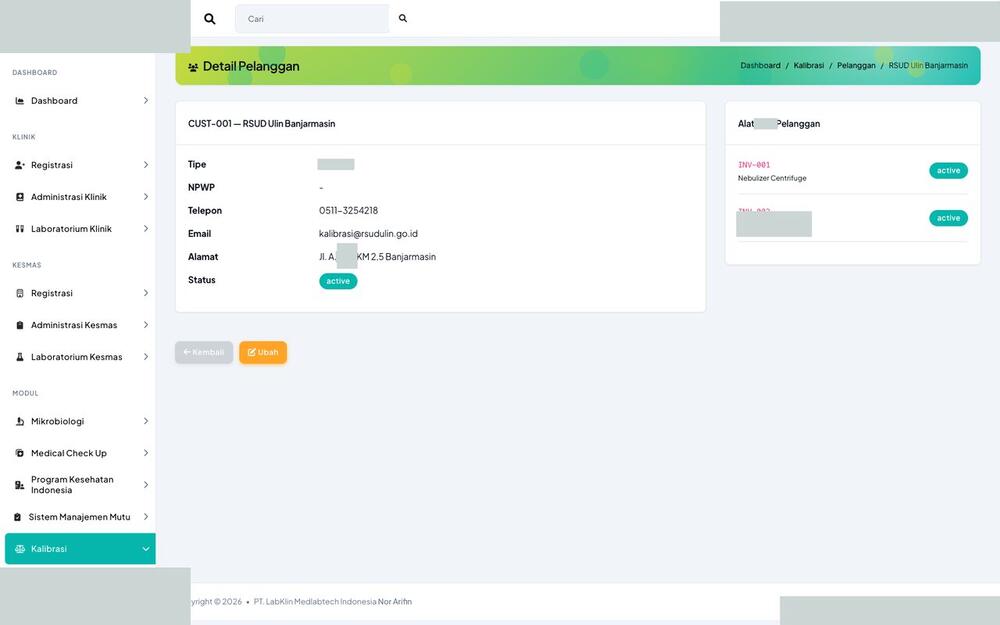Click active badge for INV-001

(948, 171)
